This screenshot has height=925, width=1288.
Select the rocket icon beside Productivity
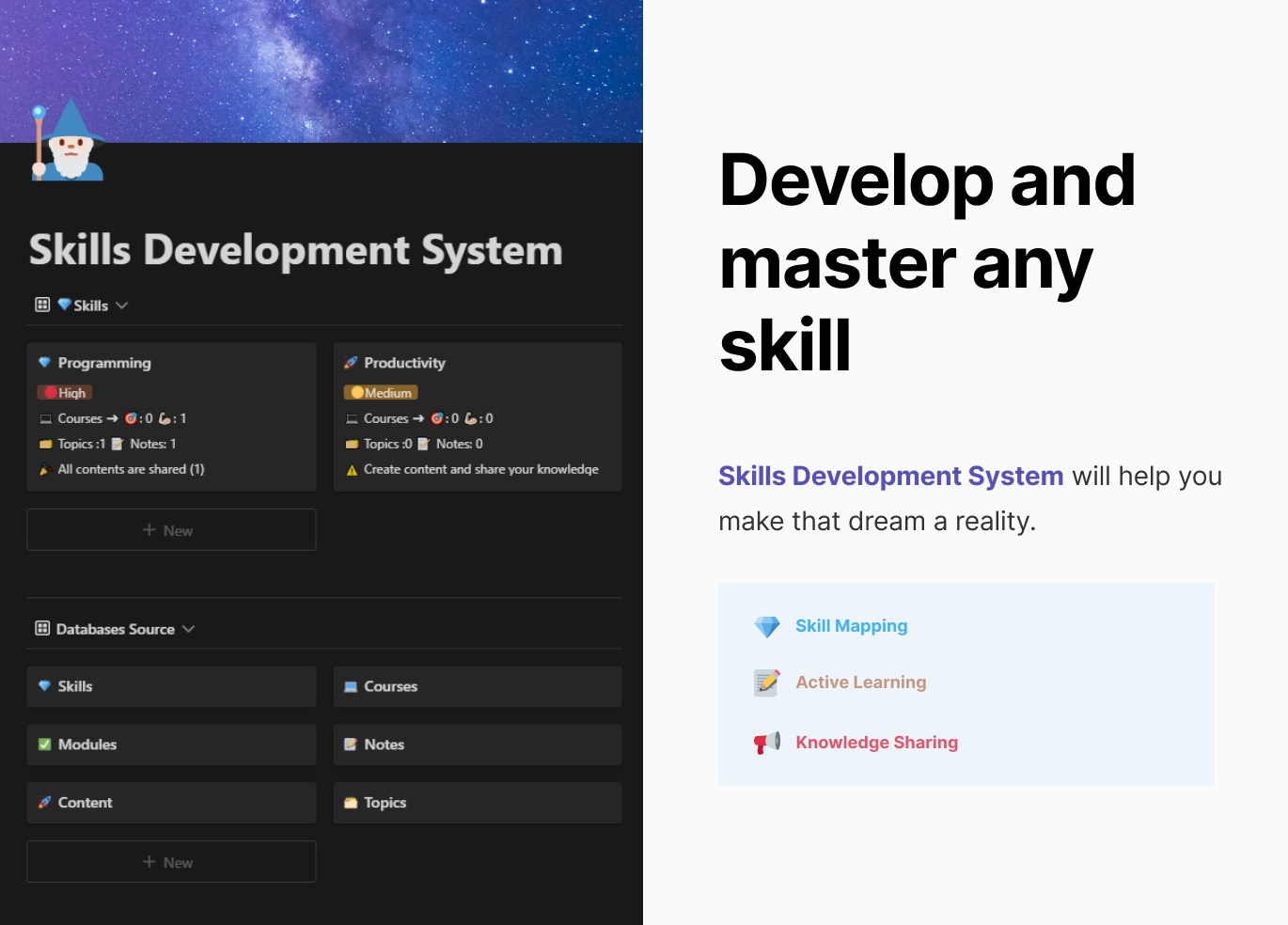click(x=349, y=362)
